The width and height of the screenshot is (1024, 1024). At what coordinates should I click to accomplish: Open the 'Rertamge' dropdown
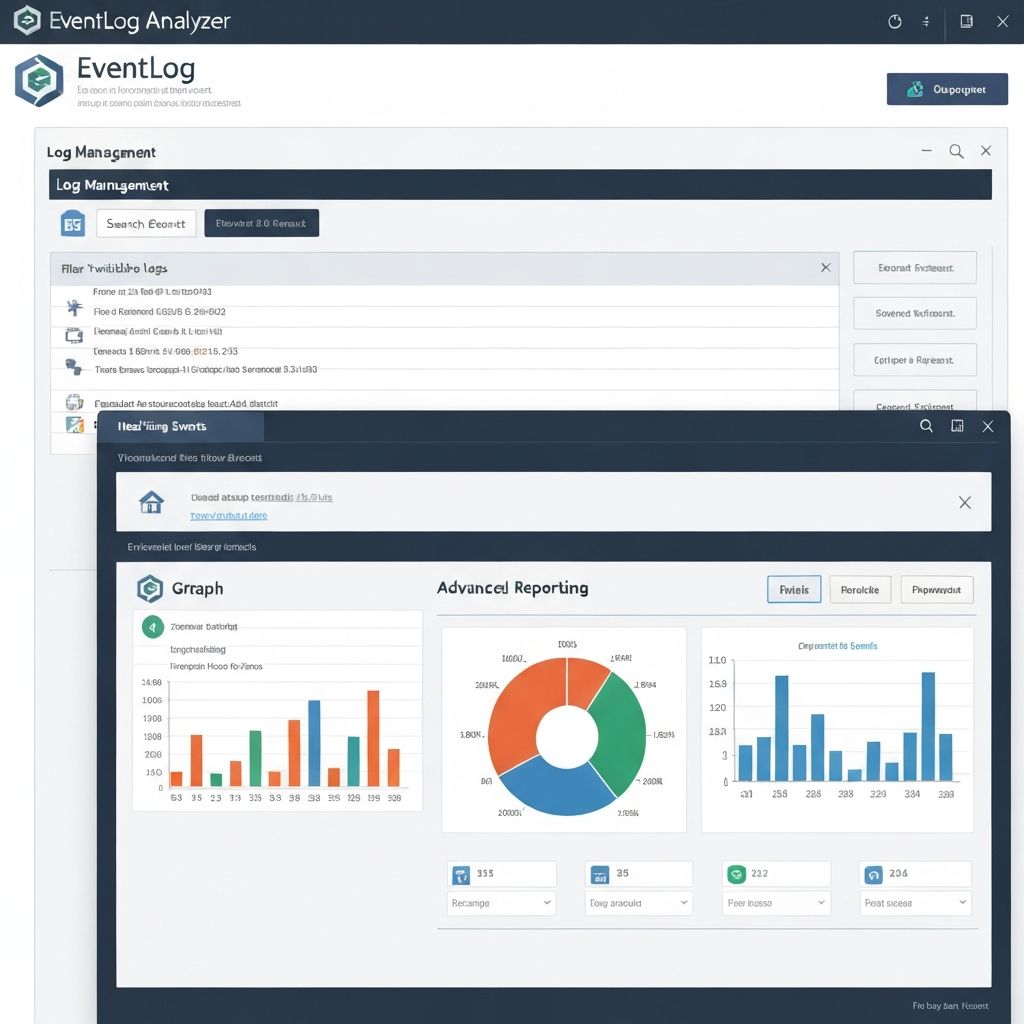pos(501,903)
